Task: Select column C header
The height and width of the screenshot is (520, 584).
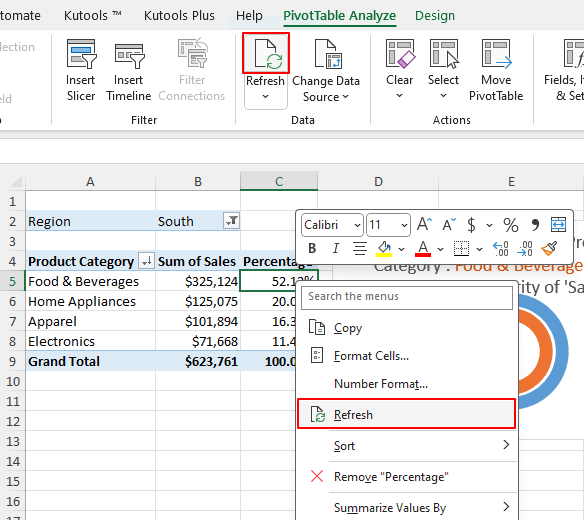Action: (279, 181)
